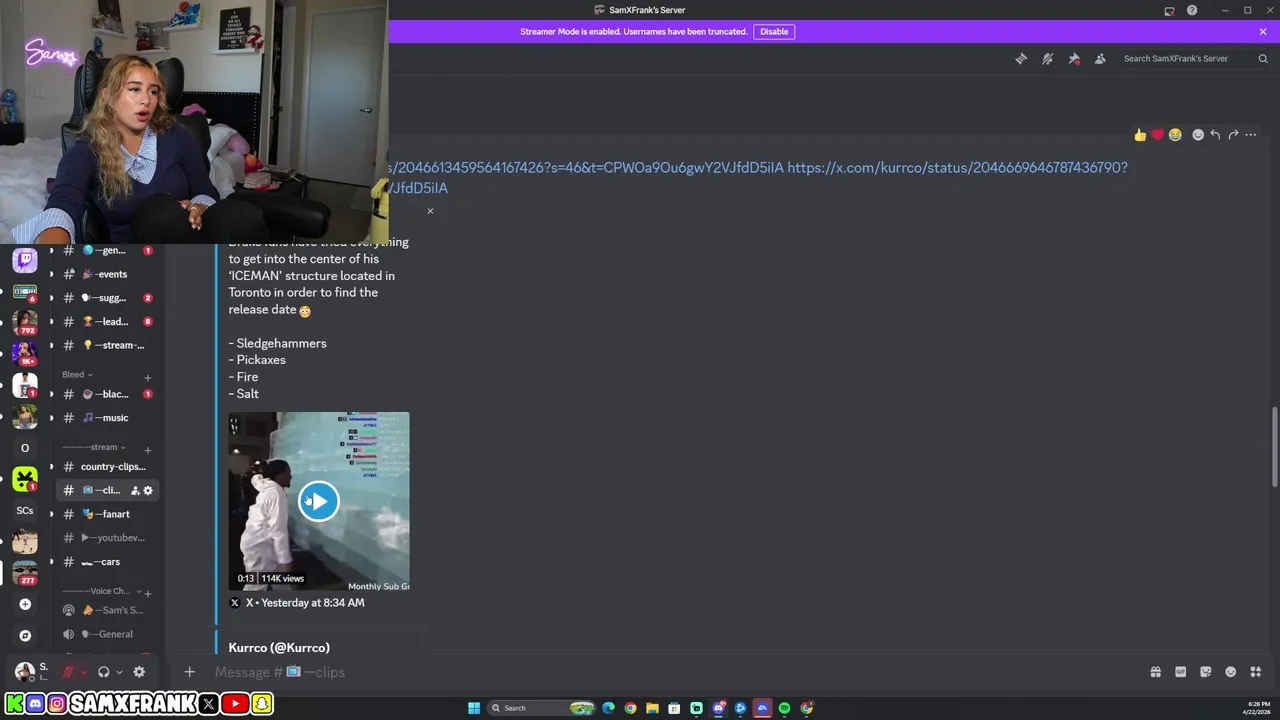Open emoji picker in message bar
1280x720 pixels.
pos(1230,672)
